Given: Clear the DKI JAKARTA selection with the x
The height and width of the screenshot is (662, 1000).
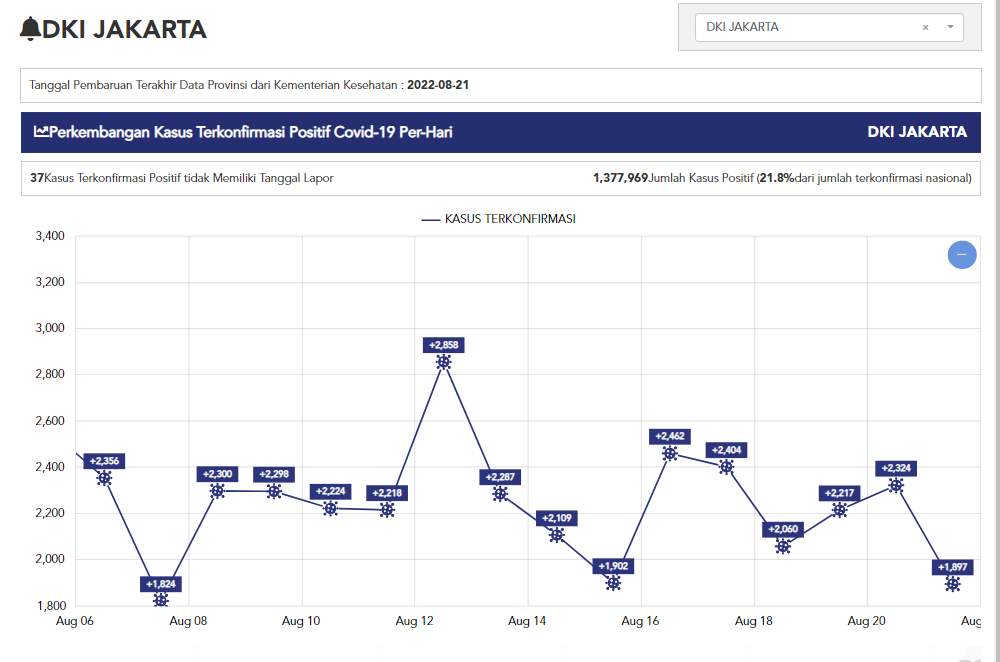Looking at the screenshot, I should (925, 28).
